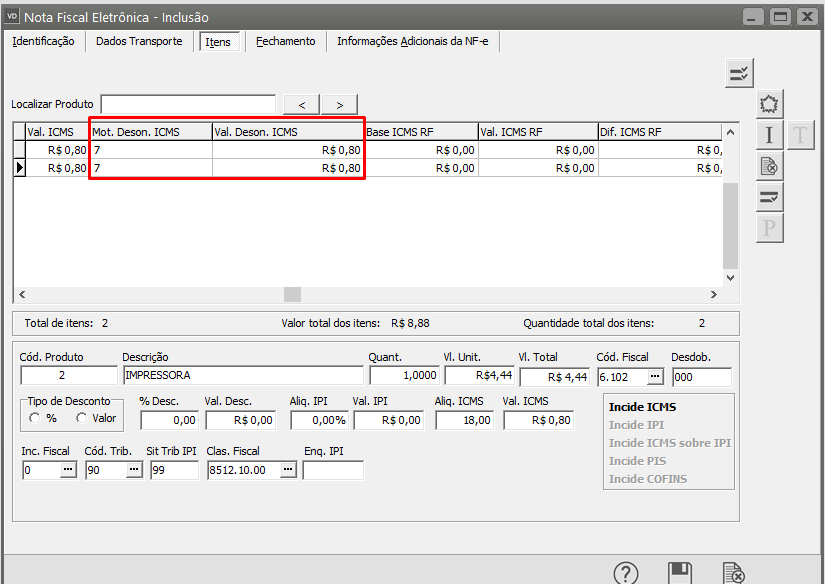Click the Descrição field showing IMPRESSORA
825x584 pixels.
(x=243, y=375)
